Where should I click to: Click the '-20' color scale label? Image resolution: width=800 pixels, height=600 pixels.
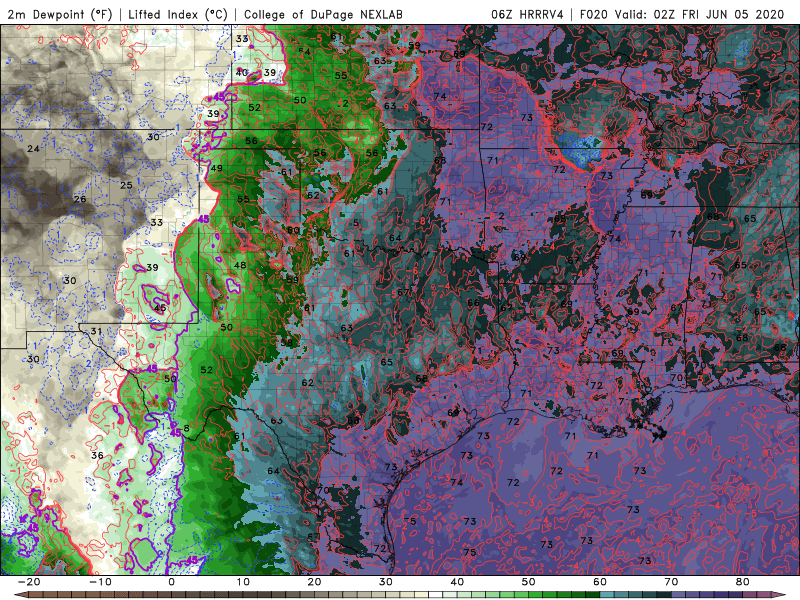pos(29,582)
